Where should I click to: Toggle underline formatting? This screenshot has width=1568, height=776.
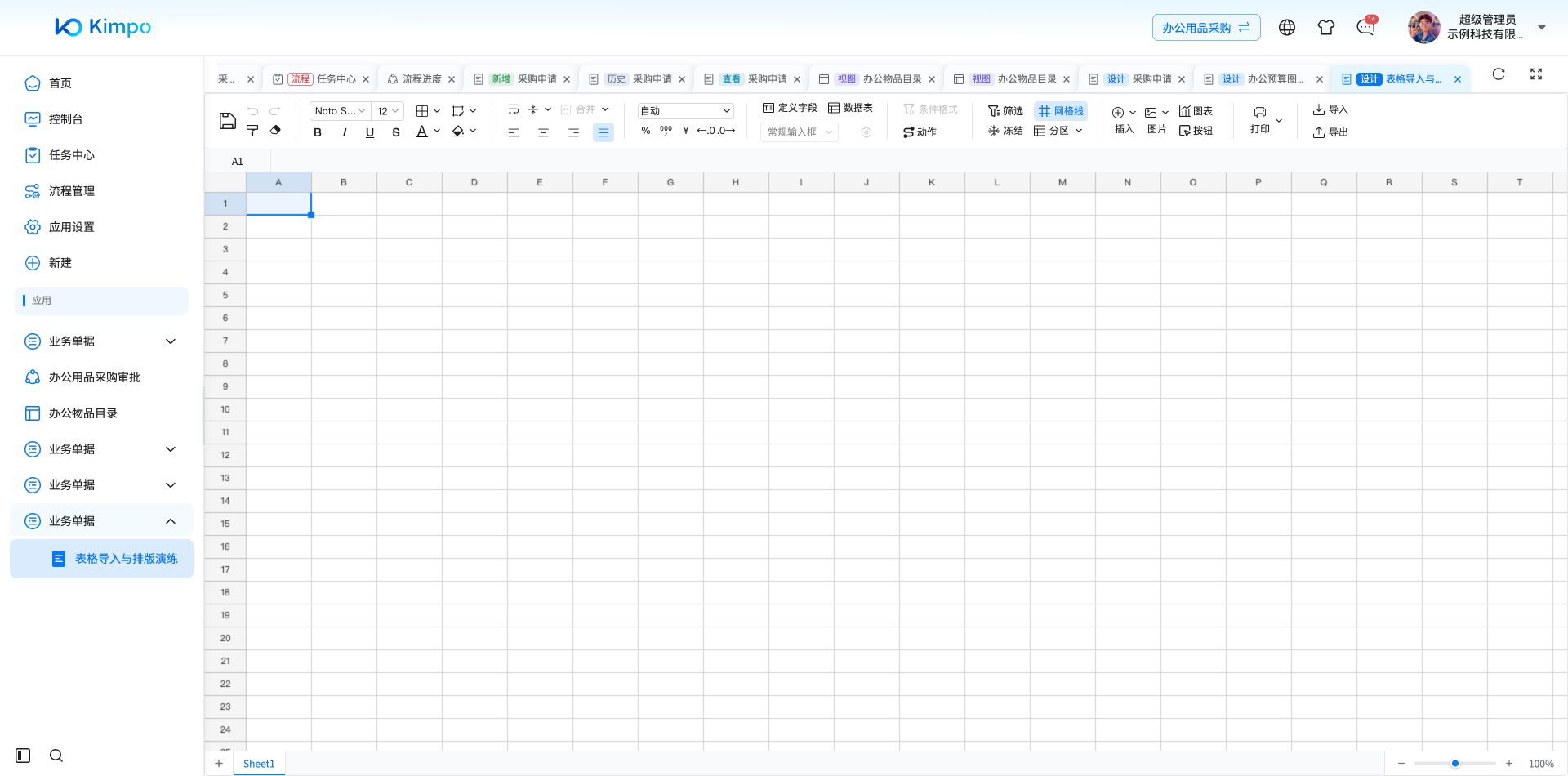point(370,132)
